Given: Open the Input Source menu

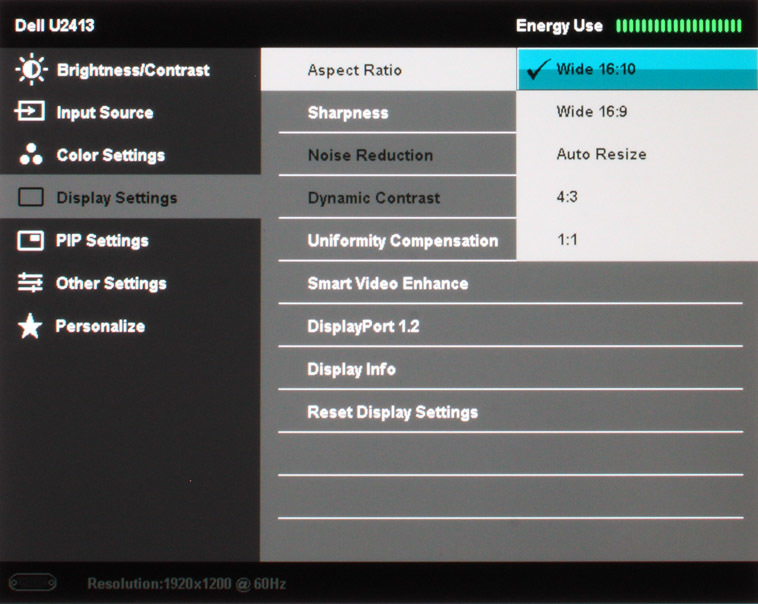Looking at the screenshot, I should pyautogui.click(x=131, y=112).
